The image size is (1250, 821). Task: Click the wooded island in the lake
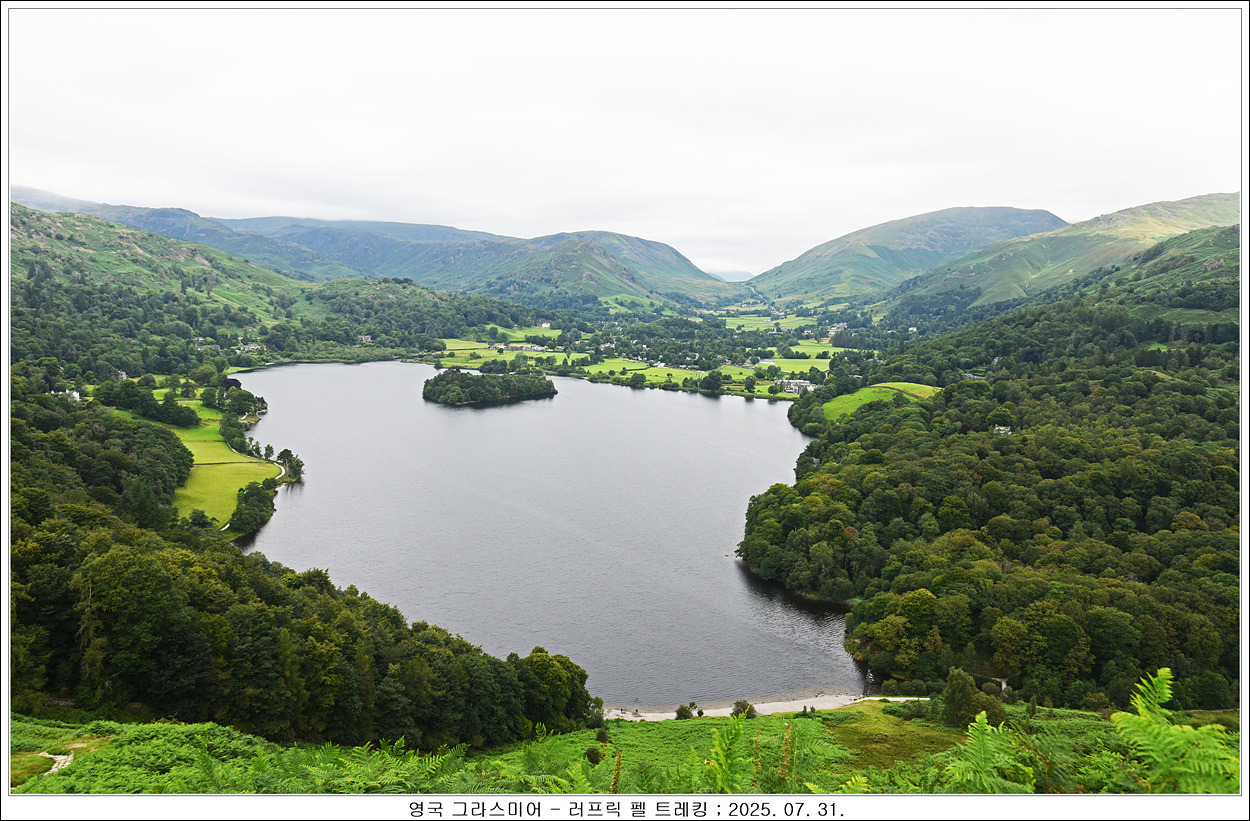(489, 387)
